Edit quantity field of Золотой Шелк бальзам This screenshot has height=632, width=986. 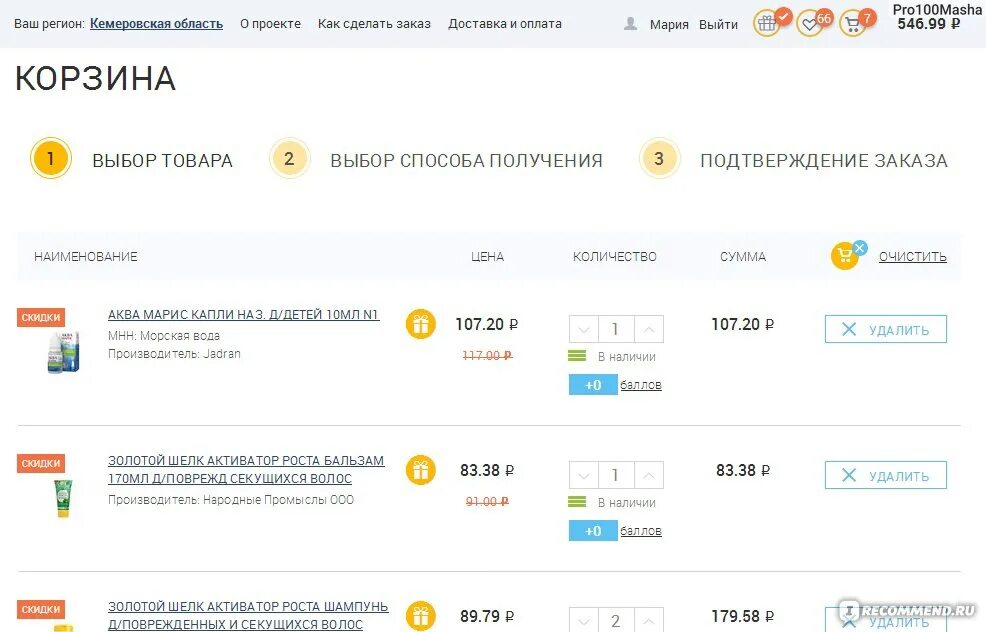point(616,475)
